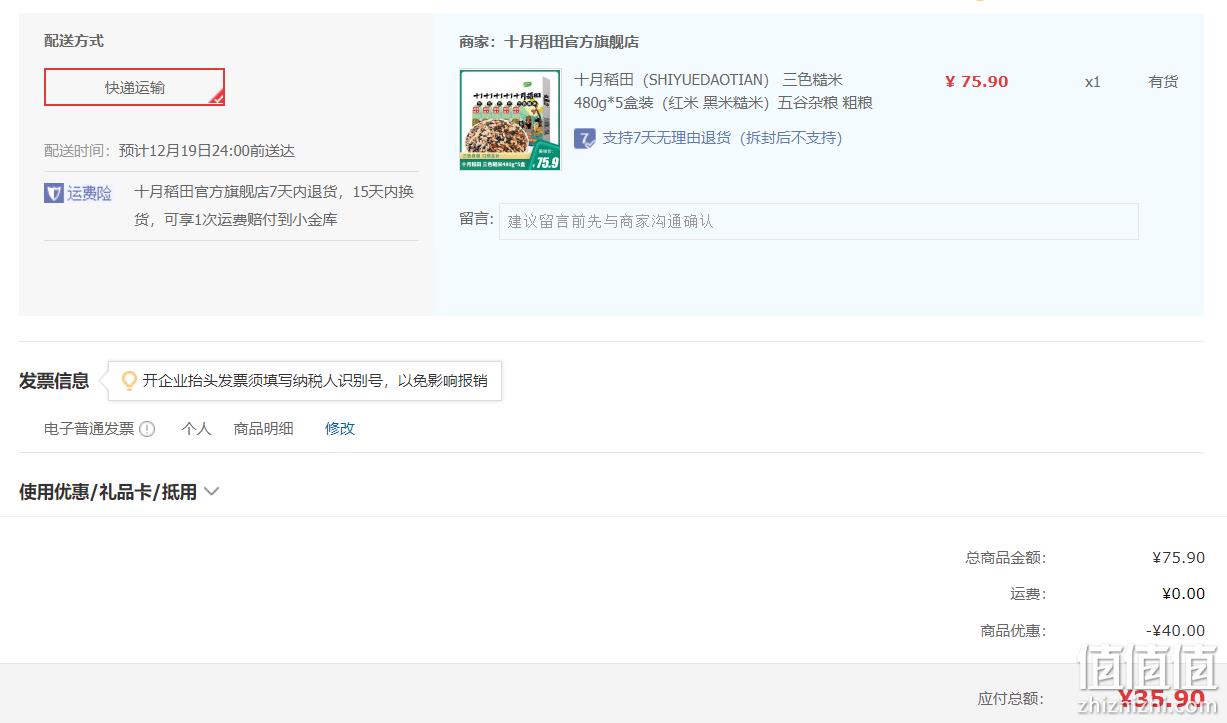Image resolution: width=1227 pixels, height=723 pixels.
Task: Click the 个人 invoice title text
Action: [x=196, y=428]
